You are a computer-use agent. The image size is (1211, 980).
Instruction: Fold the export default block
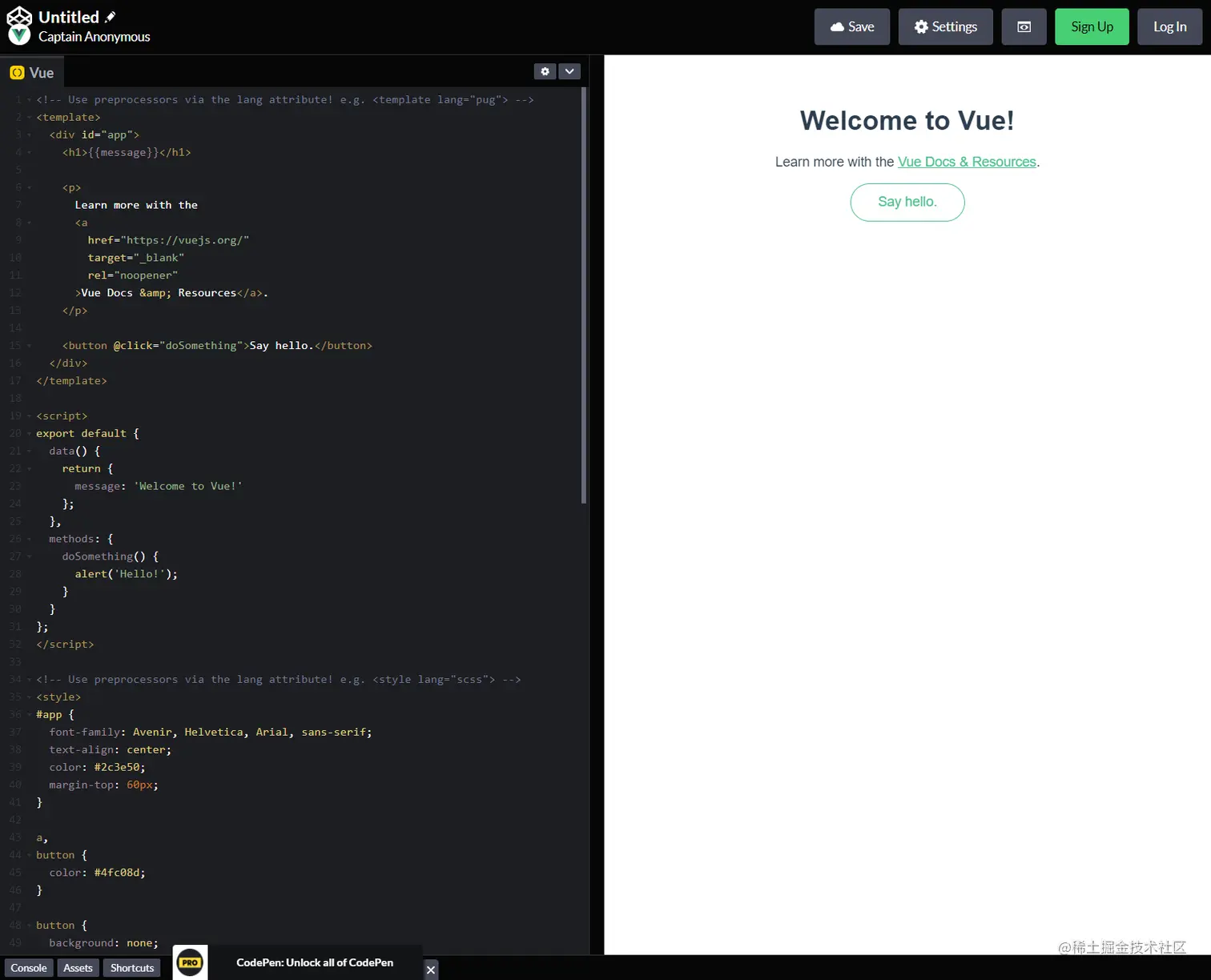(29, 434)
